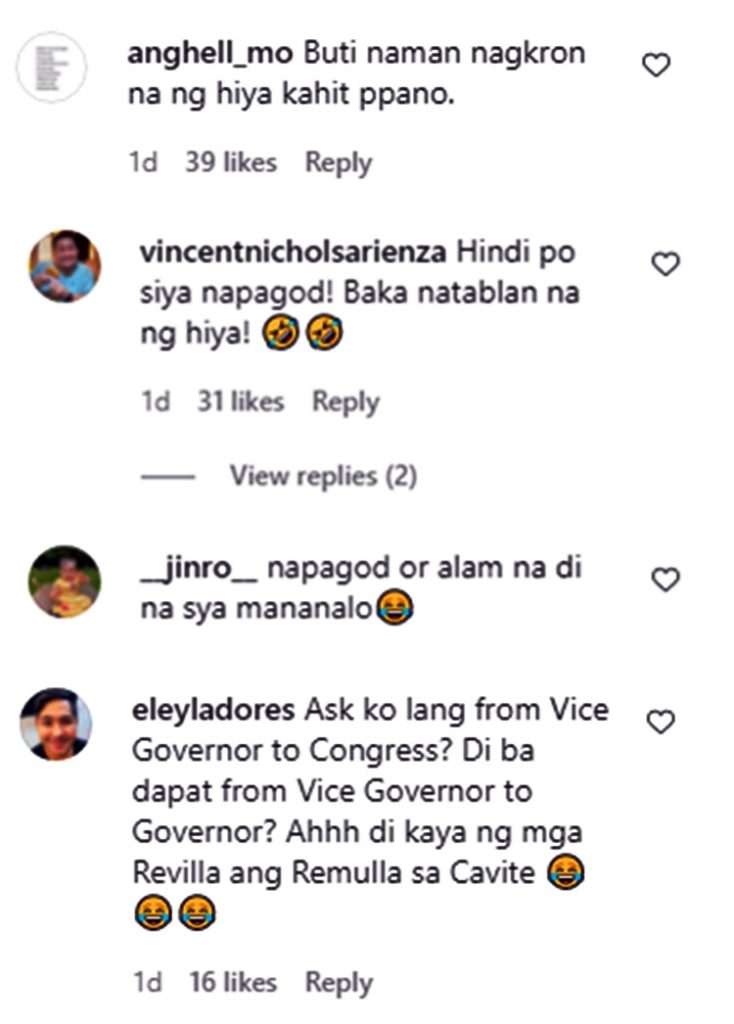Visit the eleyladores username link
The width and height of the screenshot is (734, 1024).
(x=214, y=710)
